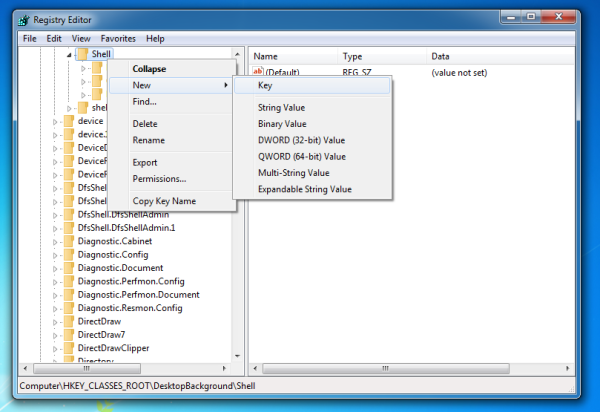Click the tree pane scroll down arrow
The height and width of the screenshot is (412, 600).
tap(237, 356)
